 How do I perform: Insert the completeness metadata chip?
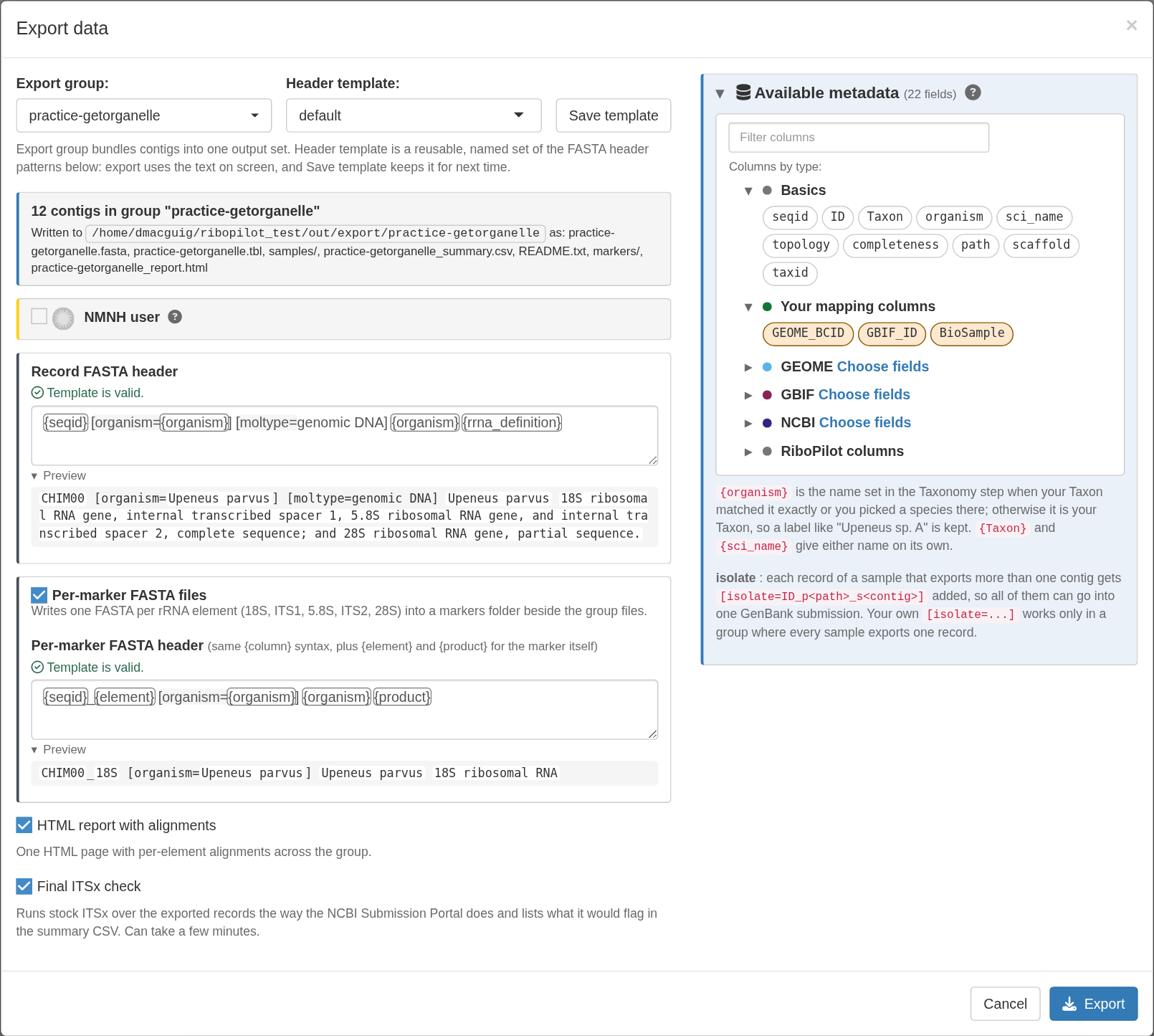895,245
